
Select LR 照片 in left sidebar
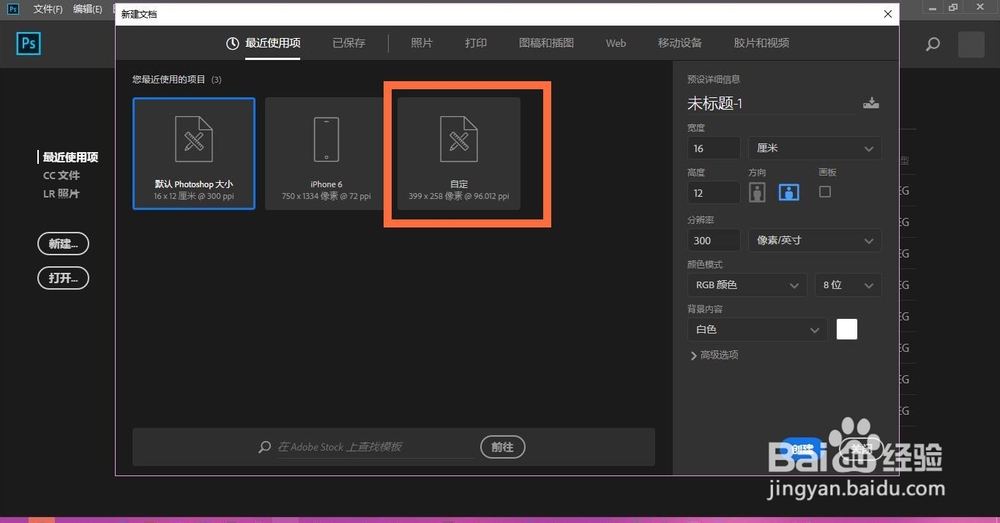pos(61,194)
